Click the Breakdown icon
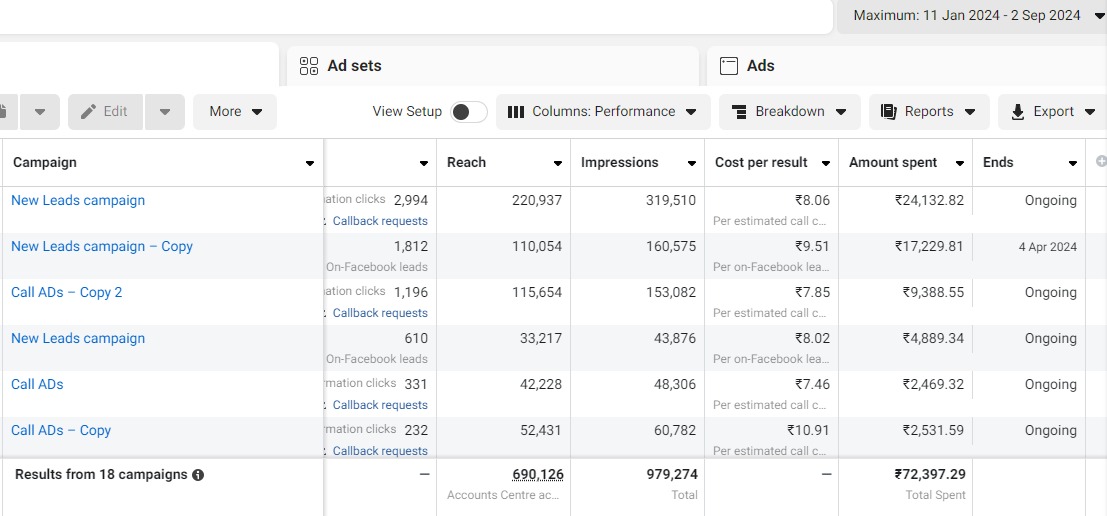The image size is (1107, 516). [740, 112]
